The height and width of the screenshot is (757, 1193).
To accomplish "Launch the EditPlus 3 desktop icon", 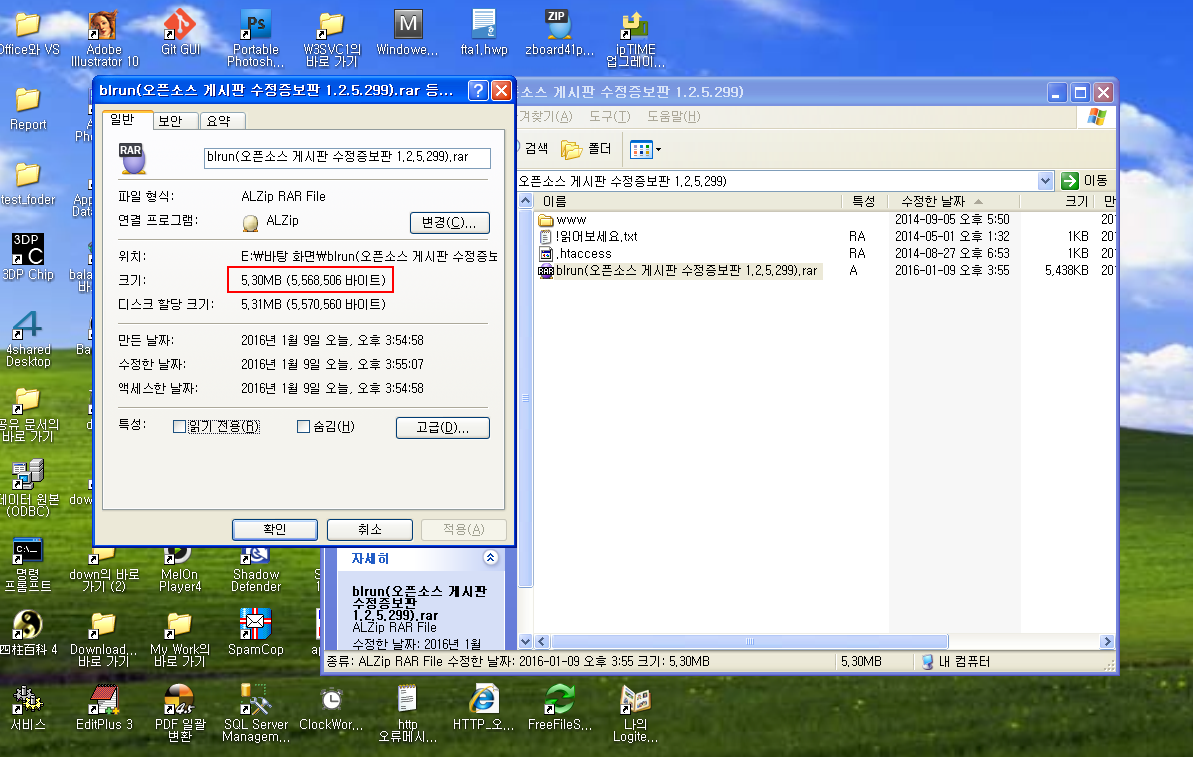I will pos(104,708).
